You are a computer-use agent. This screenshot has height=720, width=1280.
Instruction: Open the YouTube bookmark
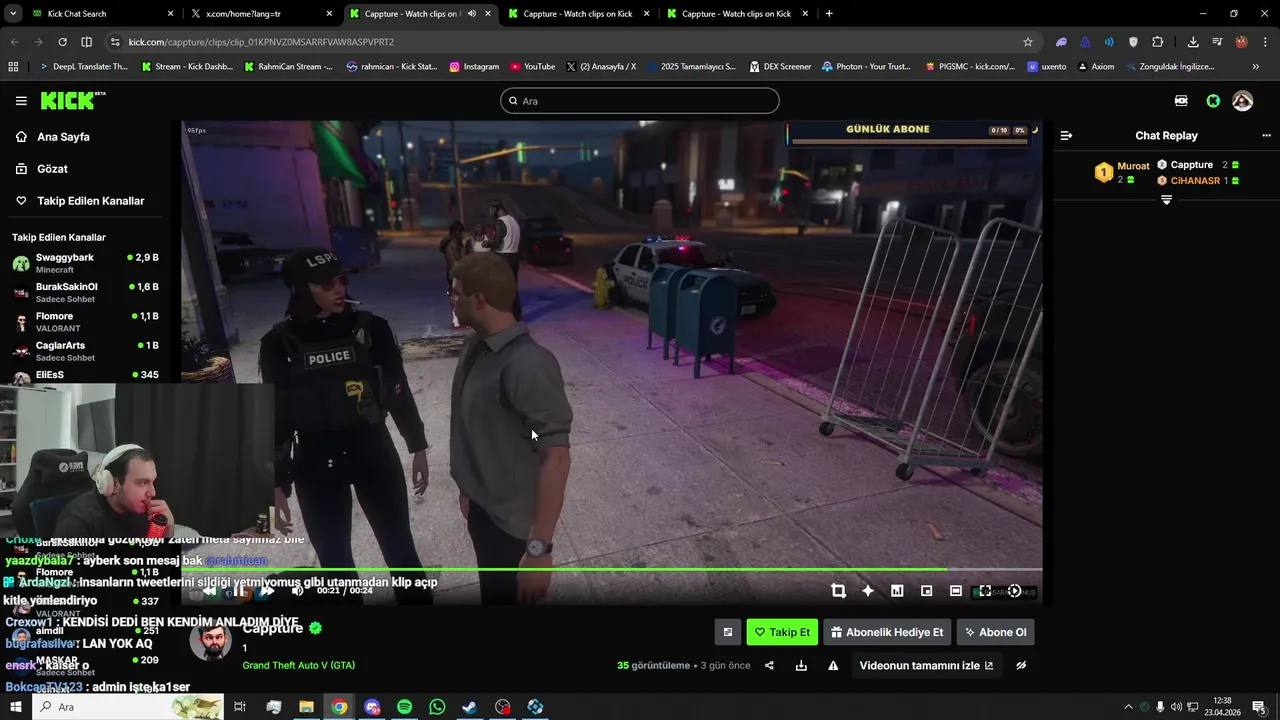pyautogui.click(x=532, y=67)
